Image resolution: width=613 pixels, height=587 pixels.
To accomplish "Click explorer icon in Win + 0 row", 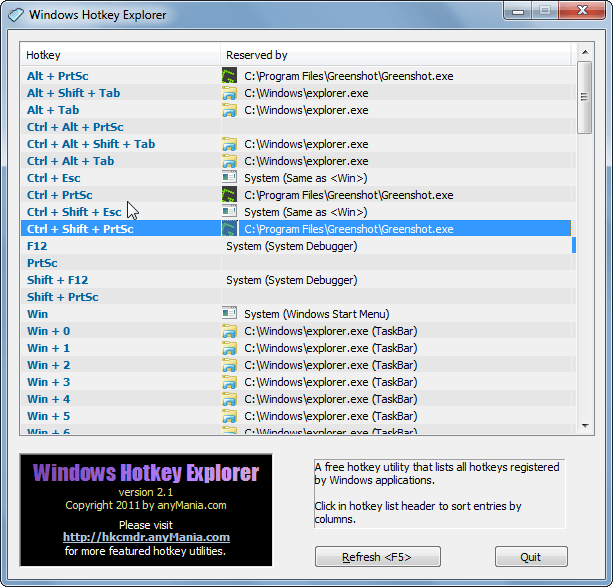I will tap(229, 331).
